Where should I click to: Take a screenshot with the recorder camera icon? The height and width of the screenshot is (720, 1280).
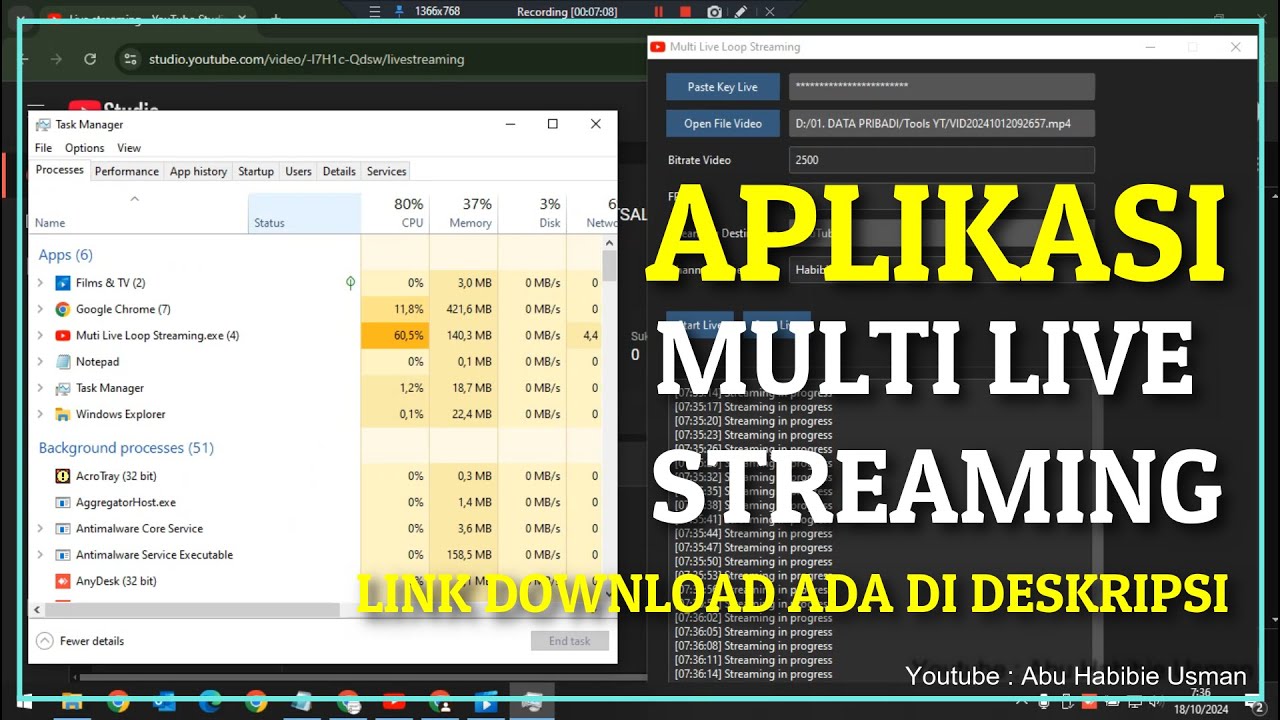(x=714, y=12)
